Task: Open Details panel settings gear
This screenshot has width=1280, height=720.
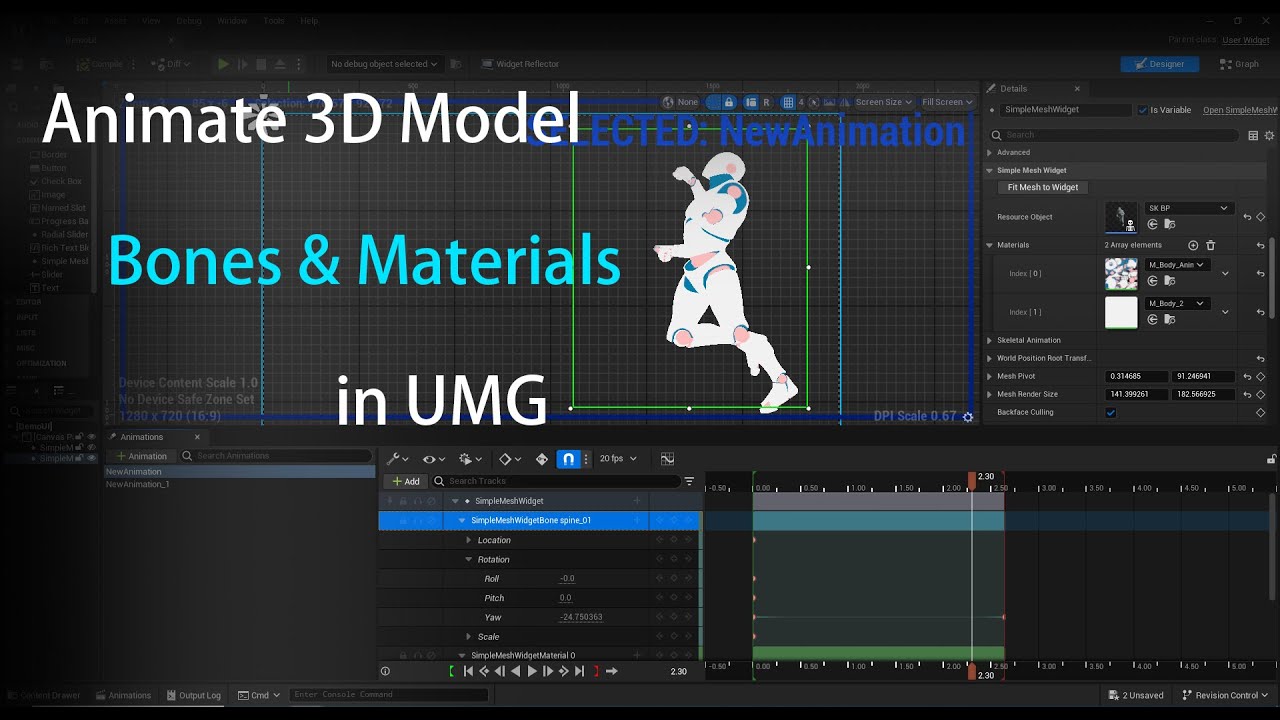Action: click(x=1270, y=135)
